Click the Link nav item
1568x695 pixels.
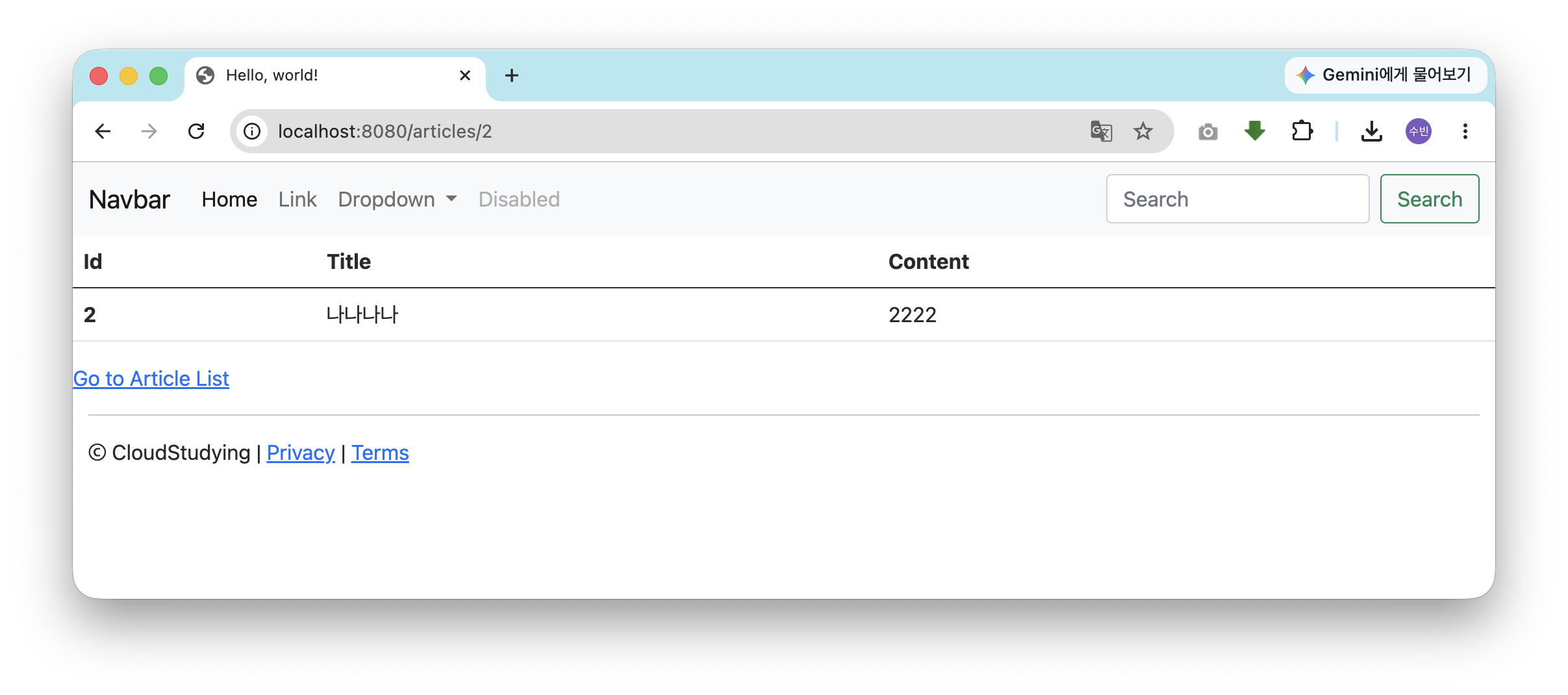pos(297,199)
